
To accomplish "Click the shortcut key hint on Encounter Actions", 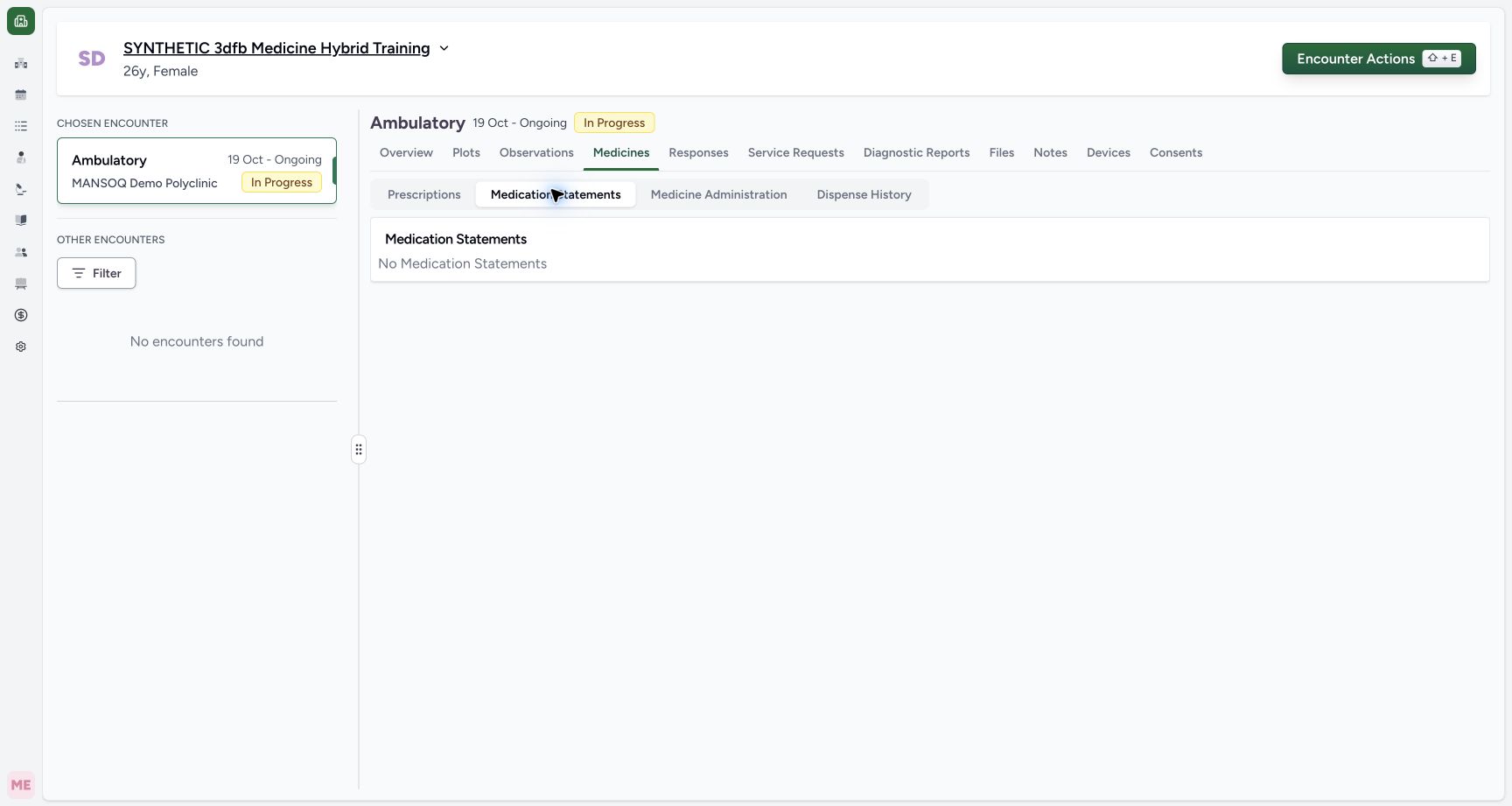I will (1442, 59).
